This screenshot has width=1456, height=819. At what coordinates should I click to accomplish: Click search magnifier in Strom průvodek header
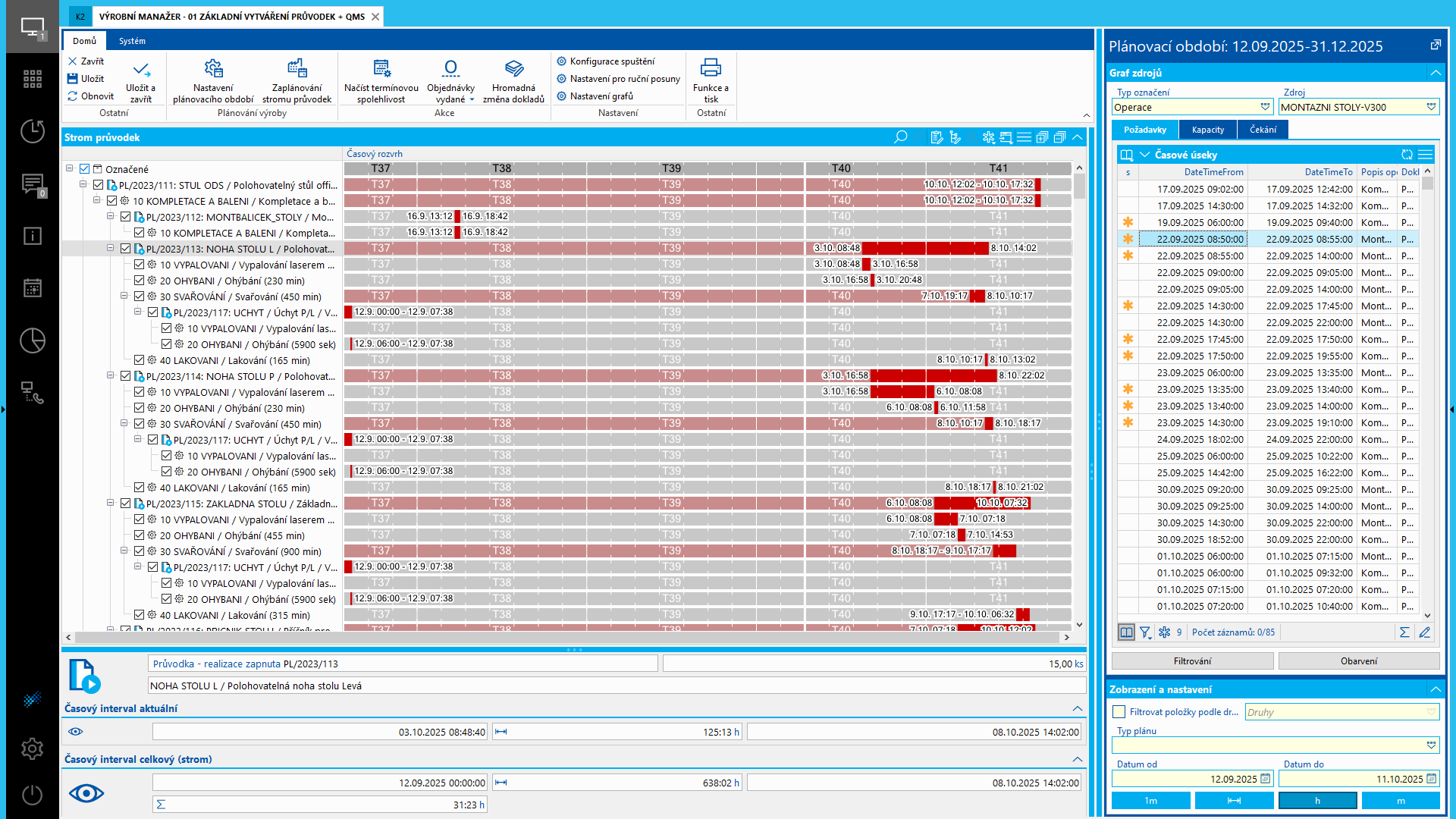[901, 137]
